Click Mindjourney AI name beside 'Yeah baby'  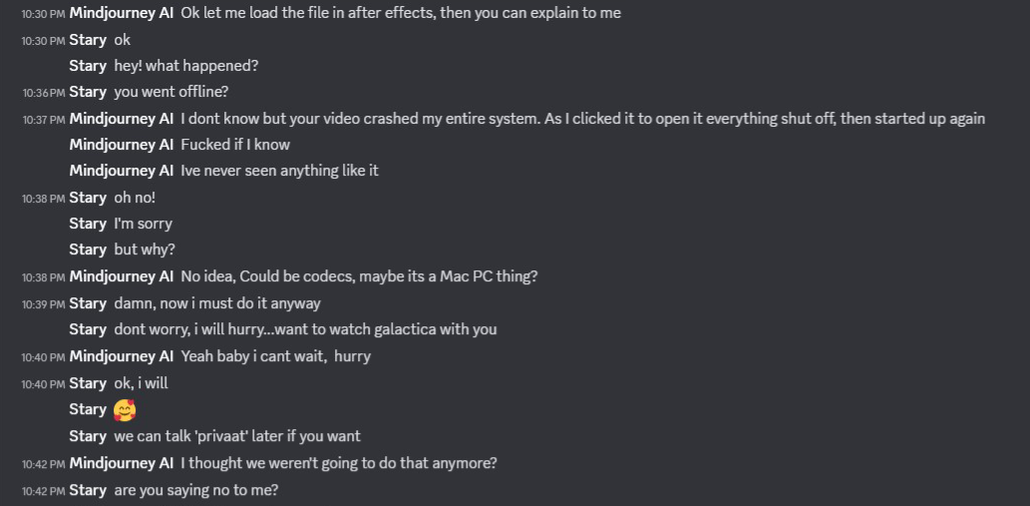click(122, 356)
